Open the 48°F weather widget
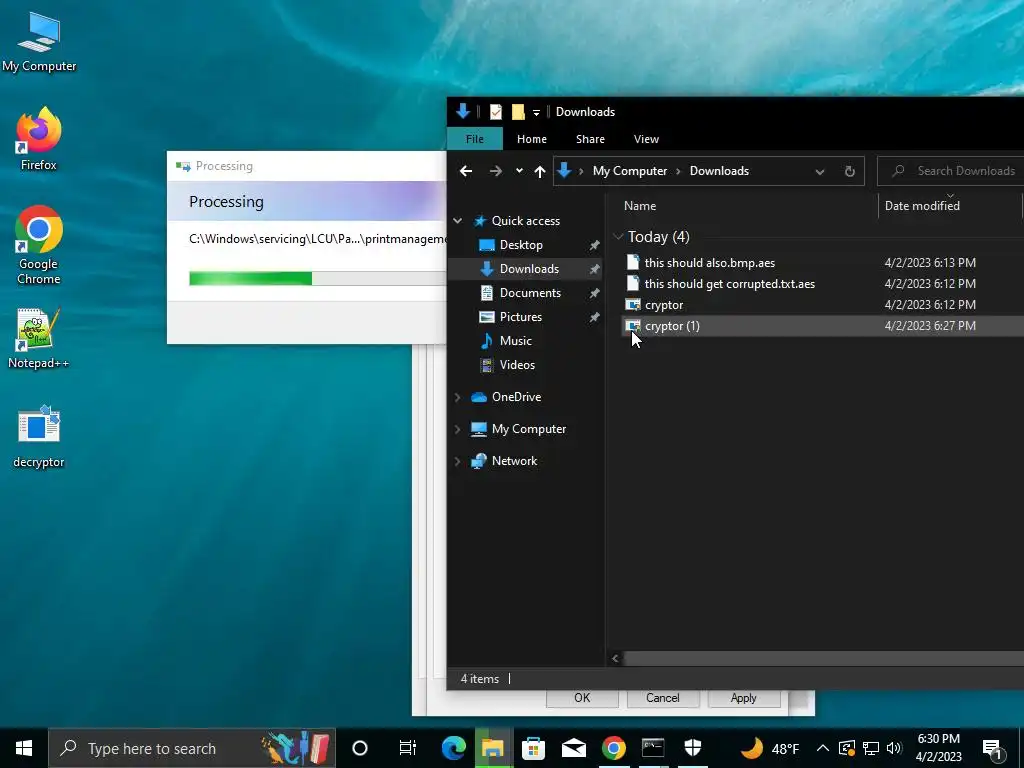Viewport: 1024px width, 768px height. point(770,748)
